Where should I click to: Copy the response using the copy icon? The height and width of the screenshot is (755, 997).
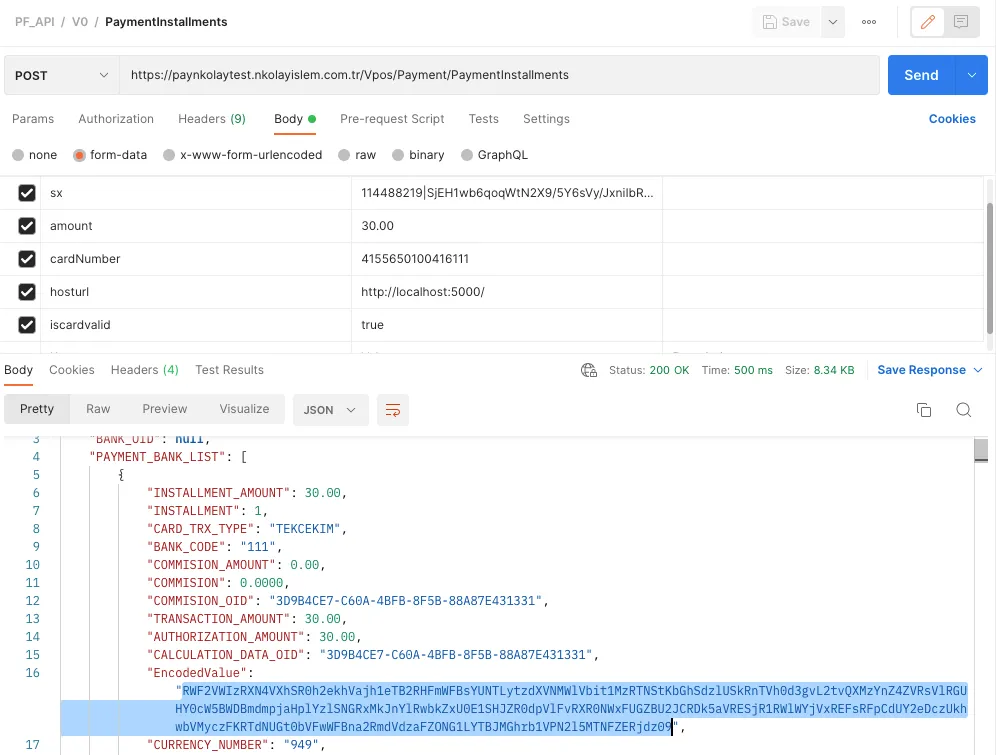click(924, 410)
